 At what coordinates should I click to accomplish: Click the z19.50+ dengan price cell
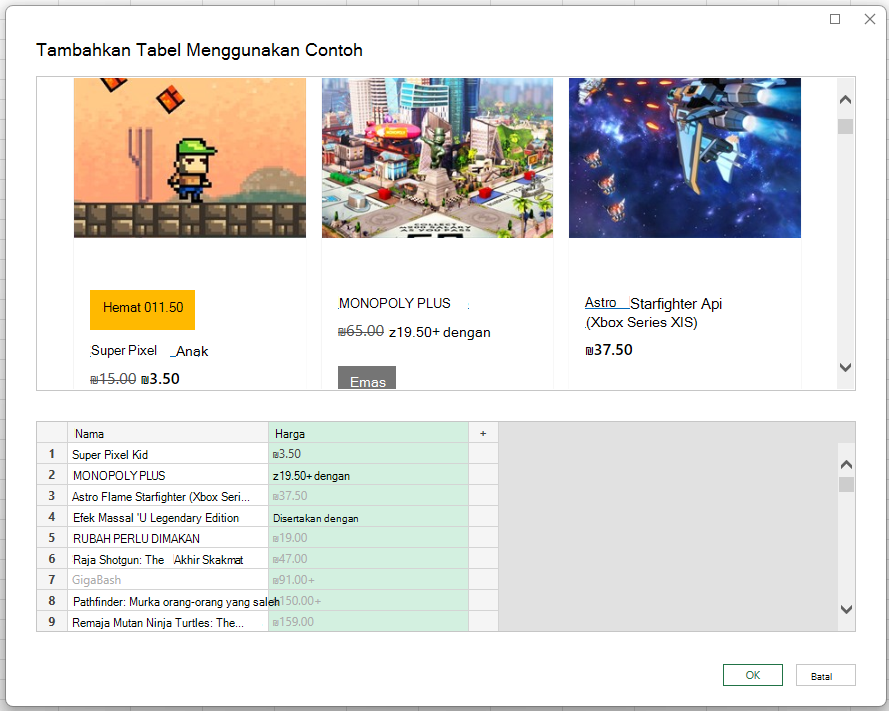[369, 475]
